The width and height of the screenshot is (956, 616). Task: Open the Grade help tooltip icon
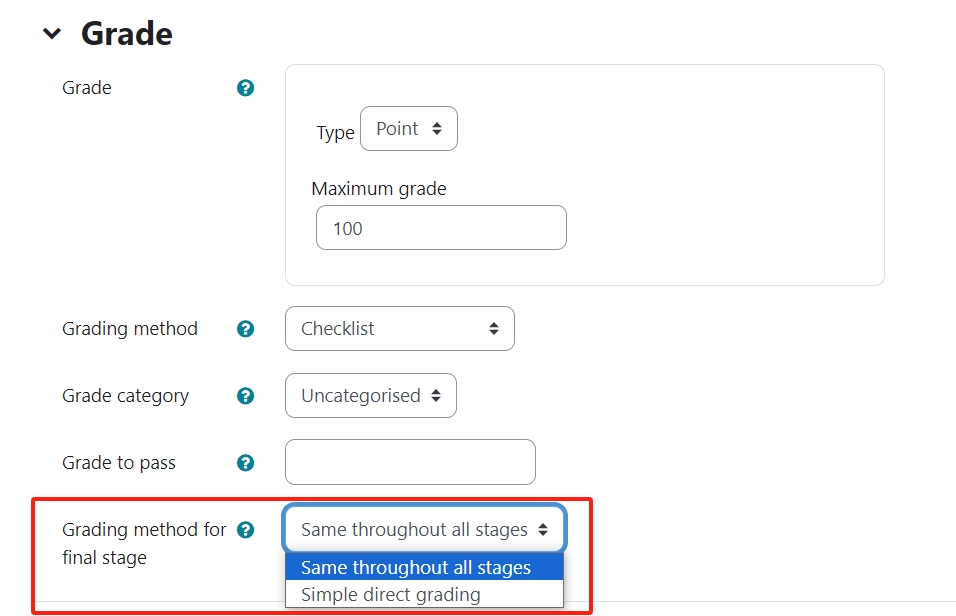[245, 88]
